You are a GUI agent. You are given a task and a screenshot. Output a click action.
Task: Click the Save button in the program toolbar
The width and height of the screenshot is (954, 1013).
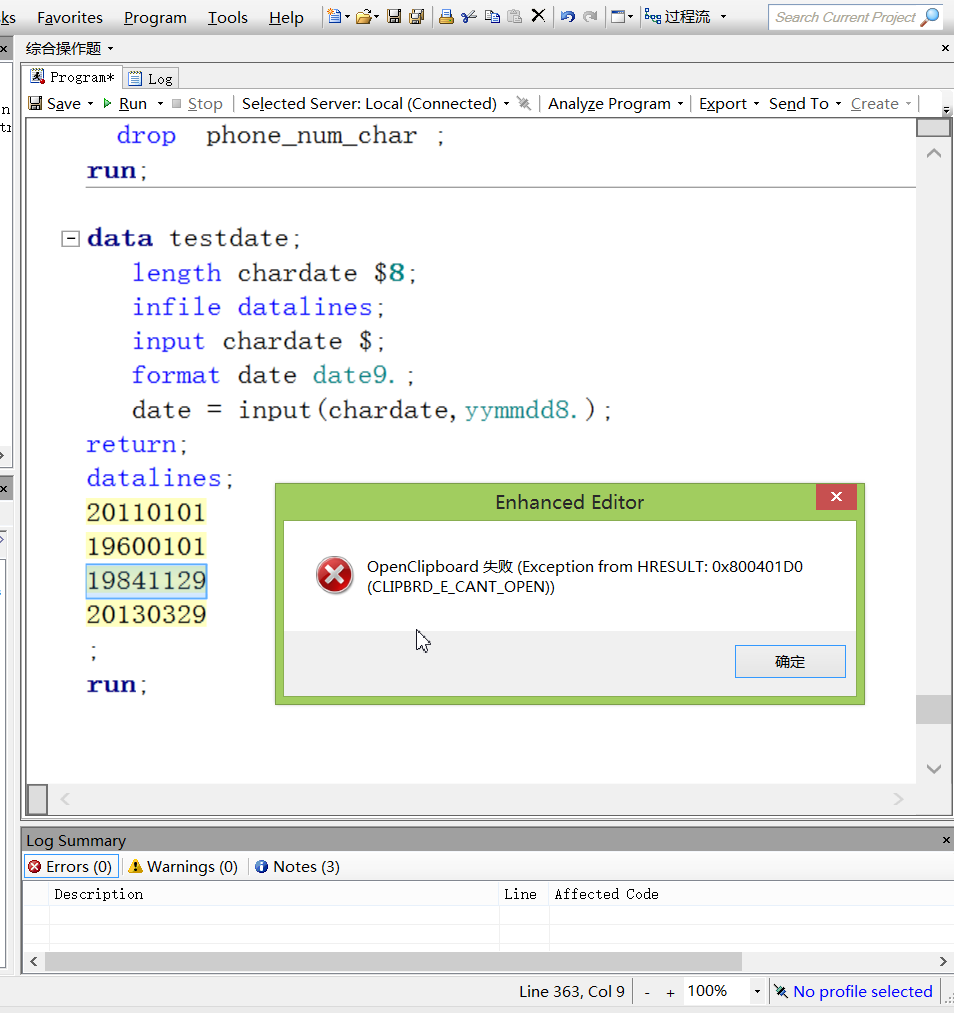click(x=55, y=104)
